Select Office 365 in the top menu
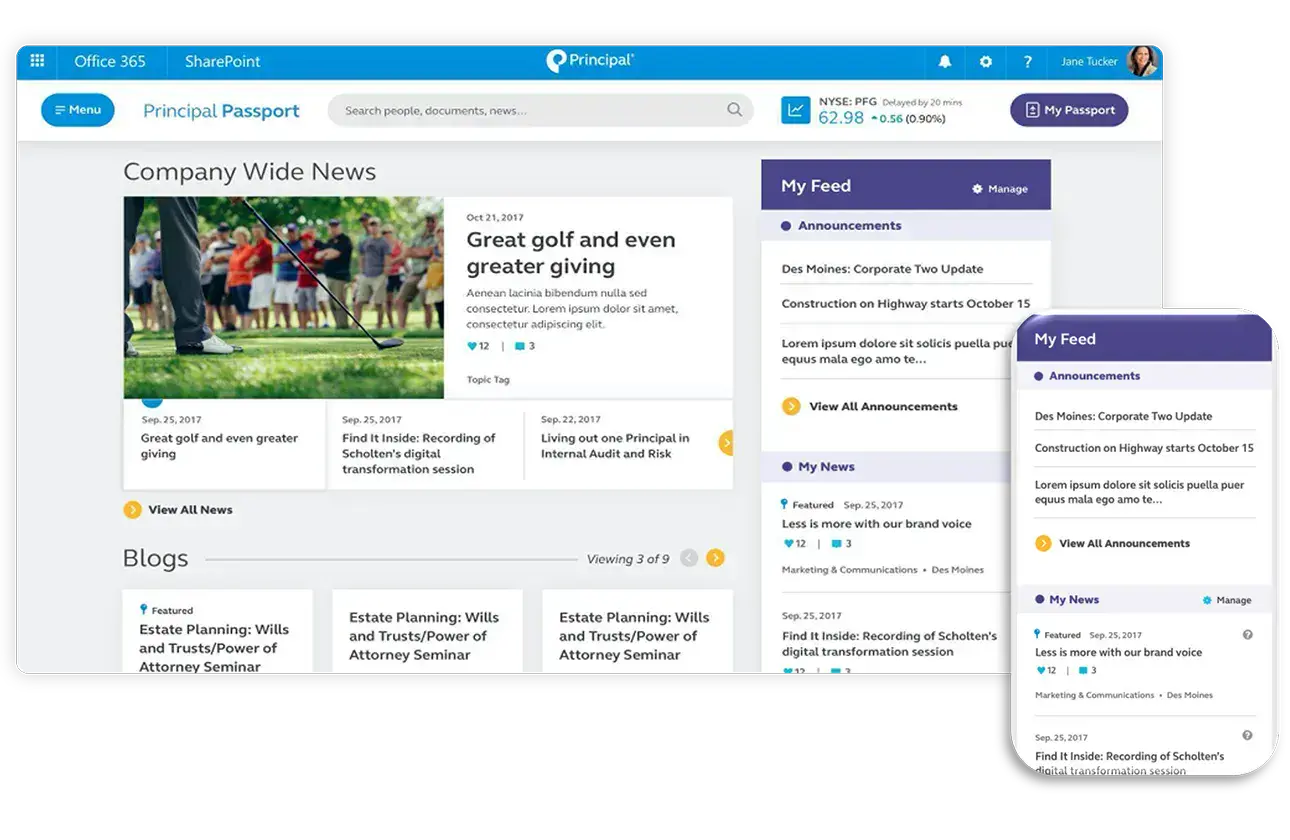The width and height of the screenshot is (1290, 840). click(x=111, y=61)
